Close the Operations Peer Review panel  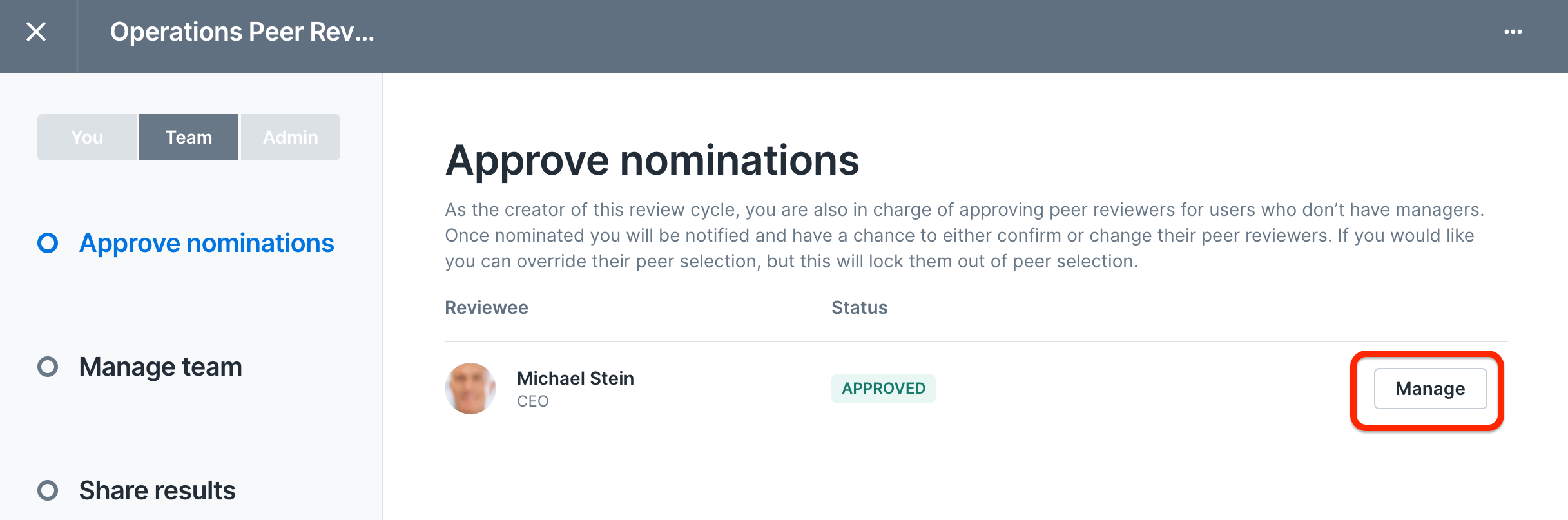coord(36,32)
